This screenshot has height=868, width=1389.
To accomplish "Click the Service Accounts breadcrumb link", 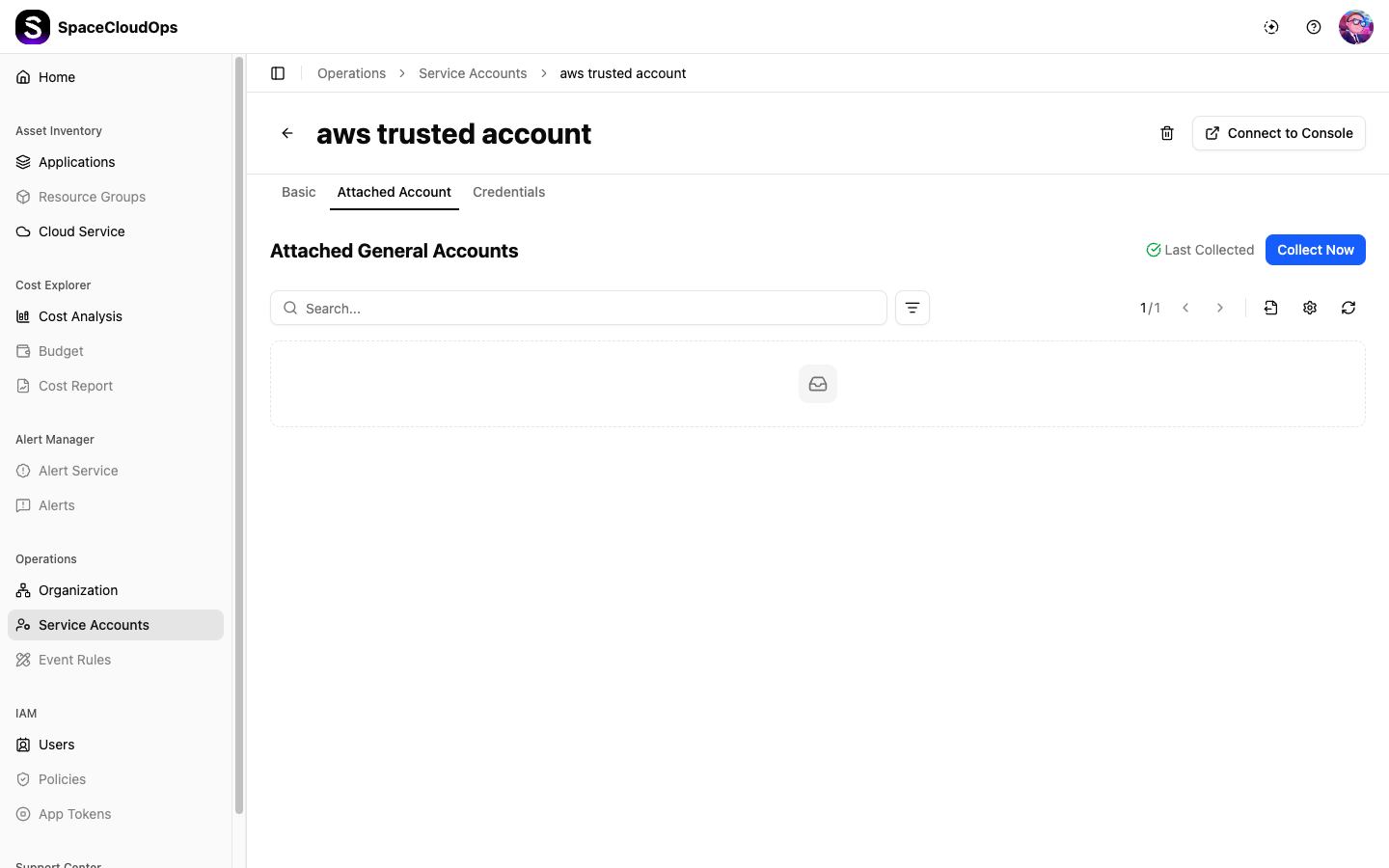I will coord(473,73).
